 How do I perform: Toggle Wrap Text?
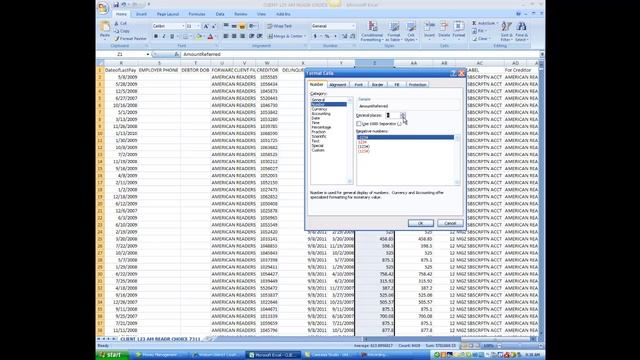pos(280,26)
